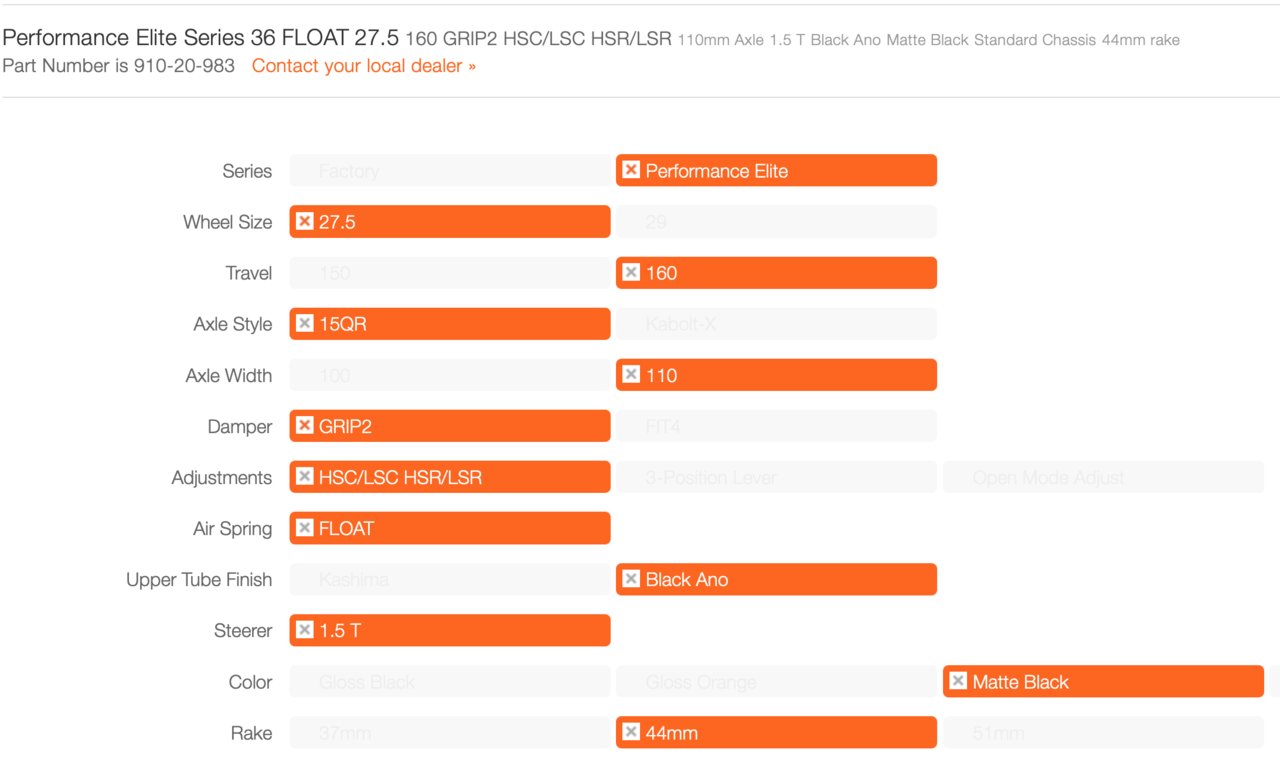Pick the Gloss Black color option
Viewport: 1280px width, 783px height.
click(450, 681)
